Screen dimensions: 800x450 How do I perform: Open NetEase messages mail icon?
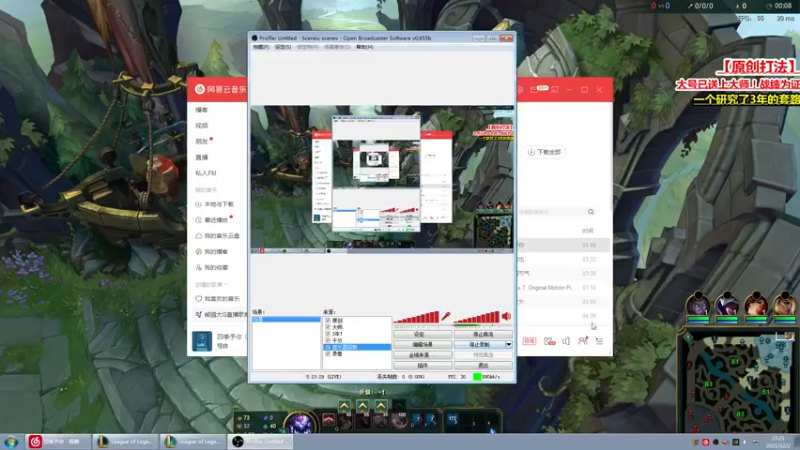(x=534, y=90)
